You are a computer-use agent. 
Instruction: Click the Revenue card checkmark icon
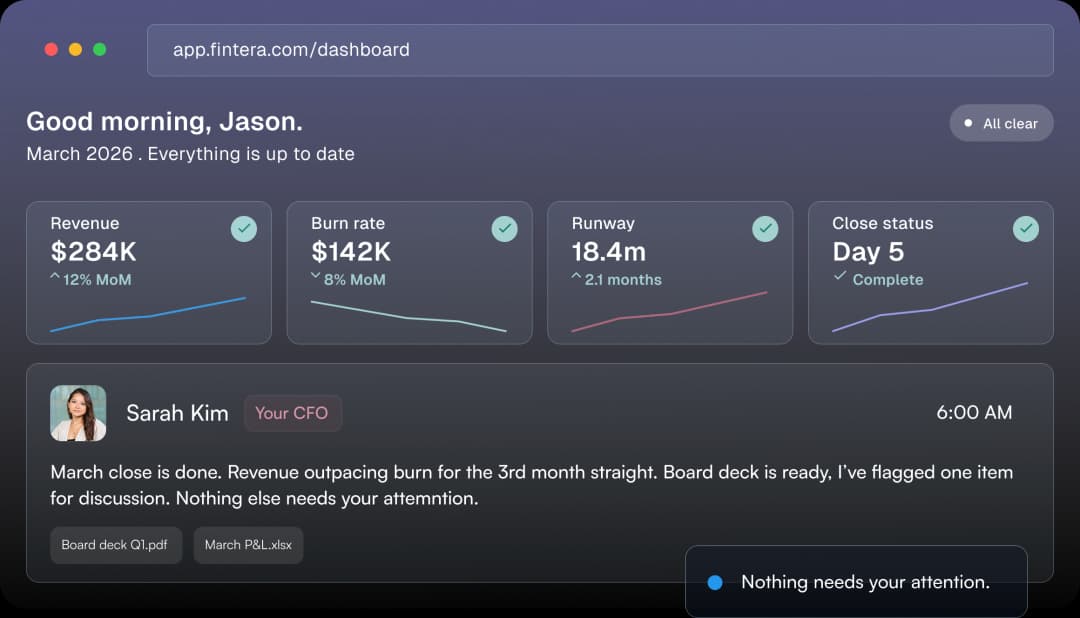pyautogui.click(x=244, y=229)
